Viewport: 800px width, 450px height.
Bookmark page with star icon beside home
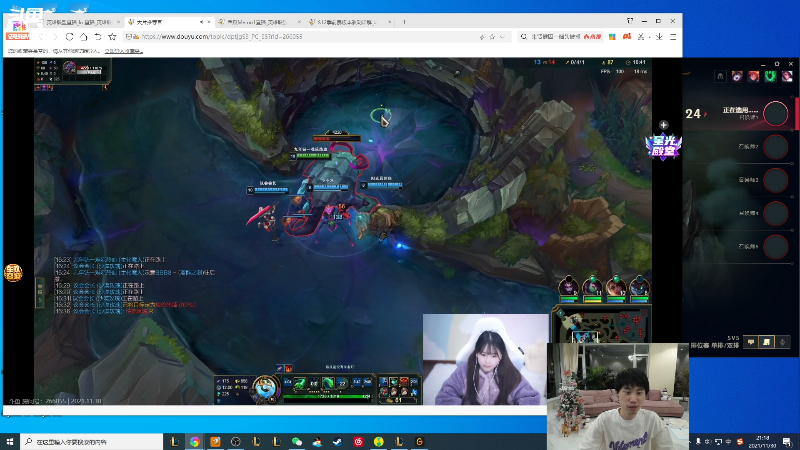click(x=112, y=37)
